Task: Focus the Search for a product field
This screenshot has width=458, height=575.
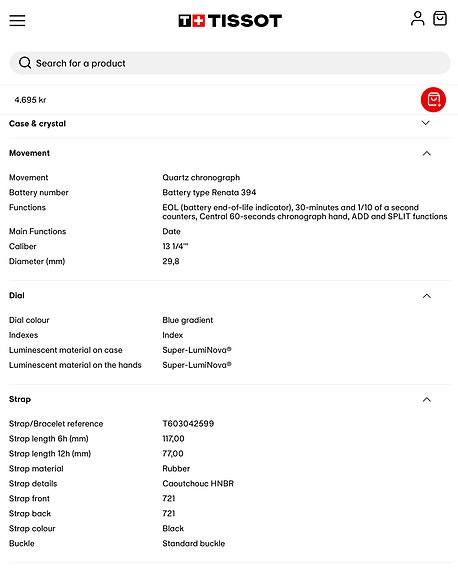Action: click(230, 63)
